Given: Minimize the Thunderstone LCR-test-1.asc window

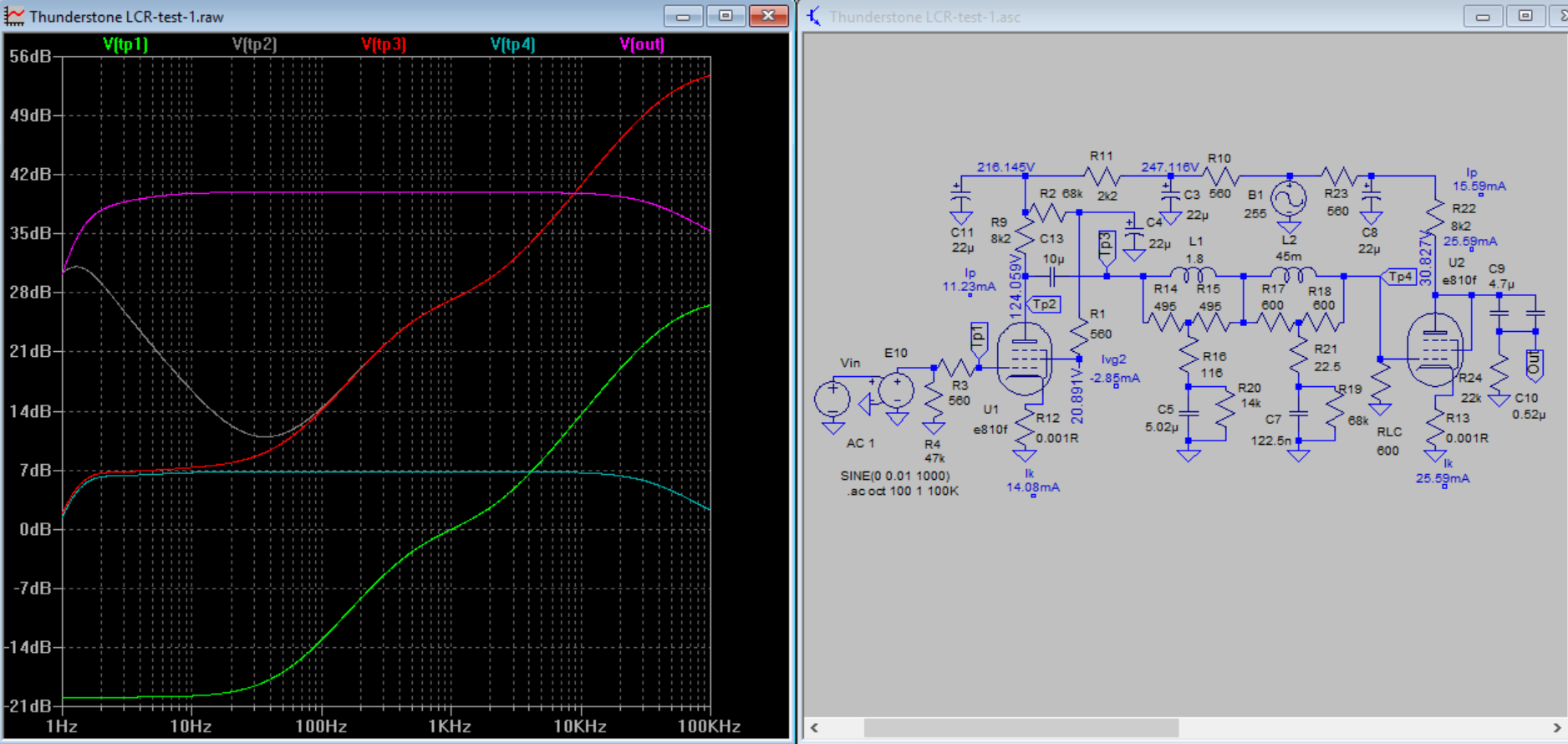Looking at the screenshot, I should (1483, 16).
